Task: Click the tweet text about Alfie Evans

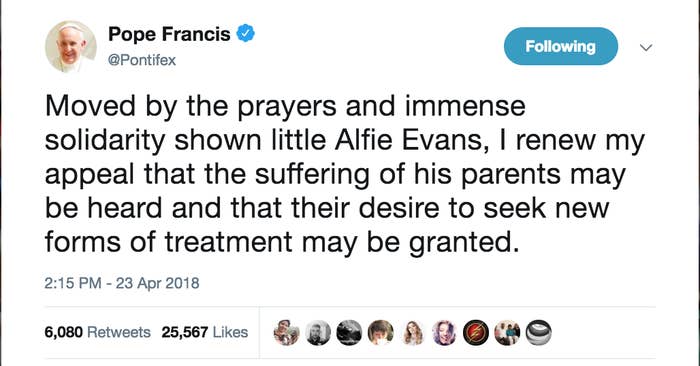Action: (345, 175)
